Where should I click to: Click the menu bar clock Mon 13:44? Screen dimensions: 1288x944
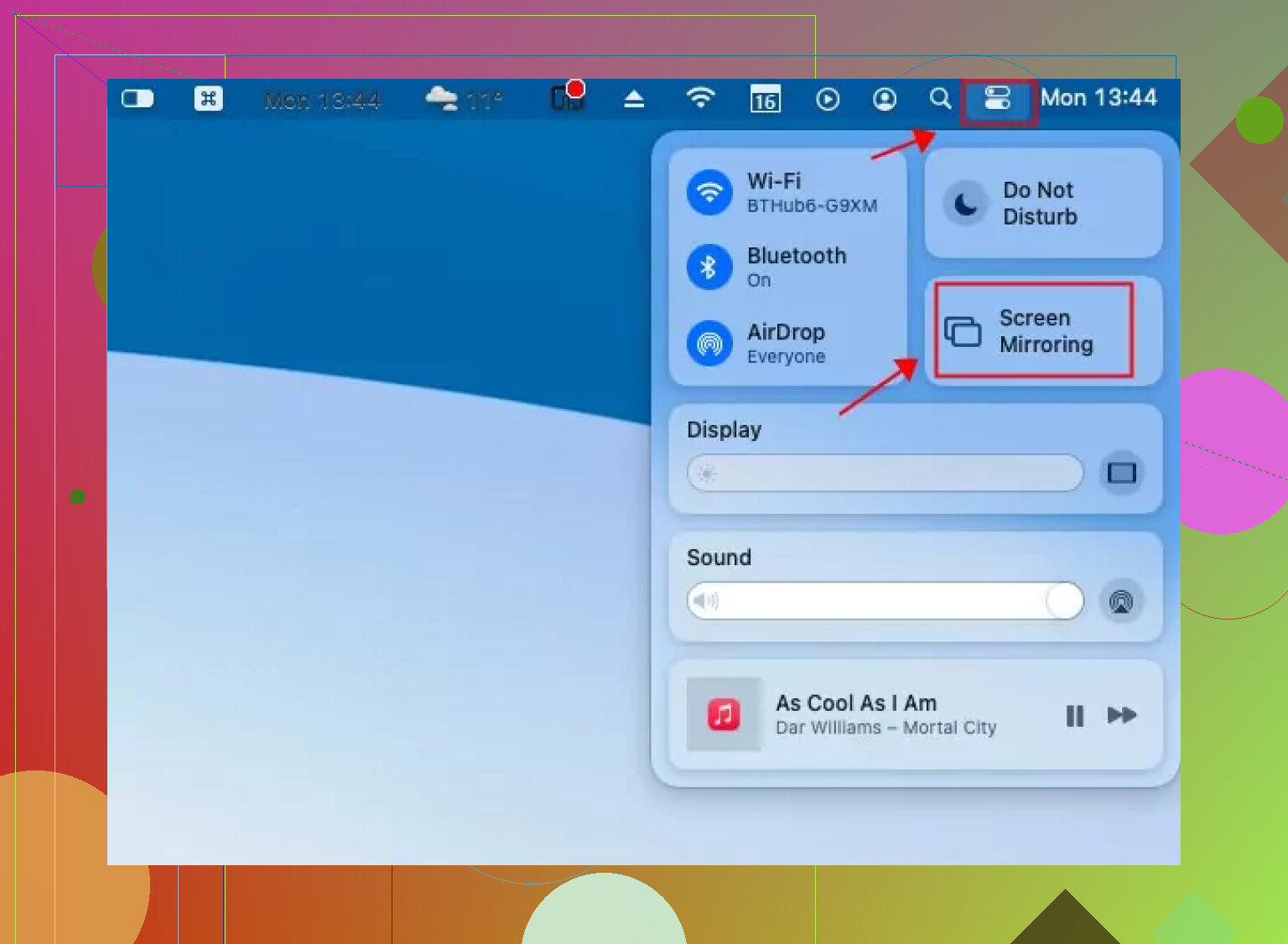pyautogui.click(x=1098, y=98)
